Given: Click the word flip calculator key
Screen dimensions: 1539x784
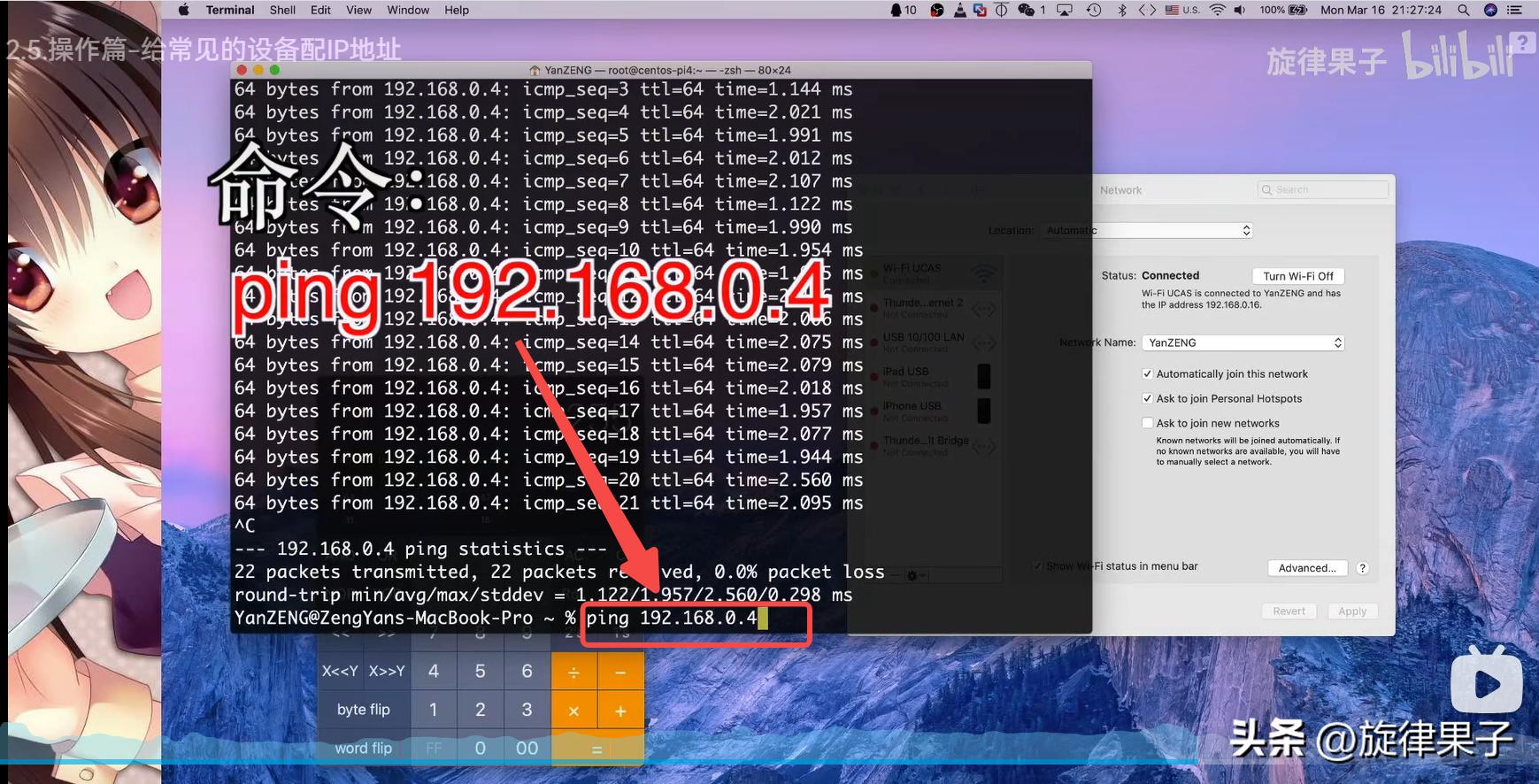Looking at the screenshot, I should (364, 749).
